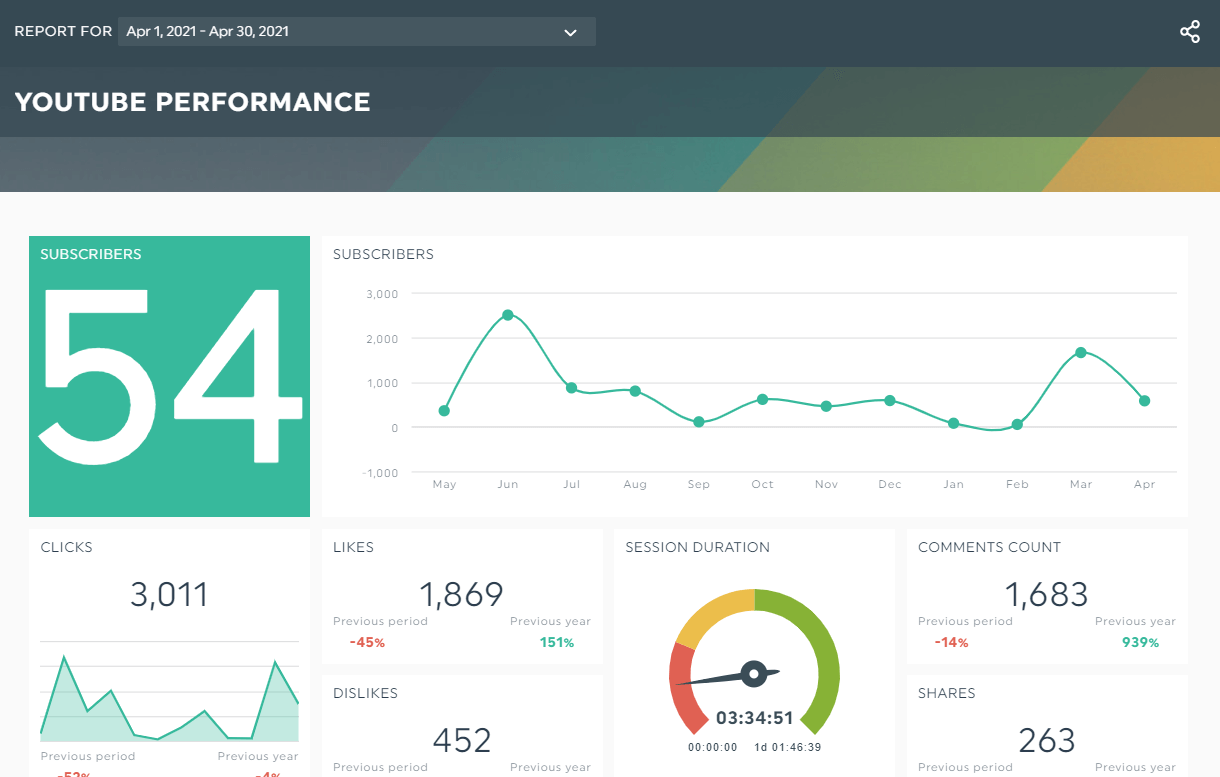Click the Clicks total value 3,011
The height and width of the screenshot is (777, 1220).
click(x=170, y=595)
